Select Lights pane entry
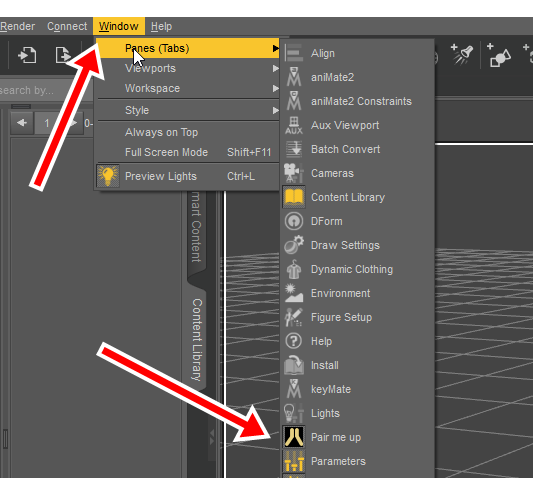Viewport: 533px width, 478px height. point(358,413)
